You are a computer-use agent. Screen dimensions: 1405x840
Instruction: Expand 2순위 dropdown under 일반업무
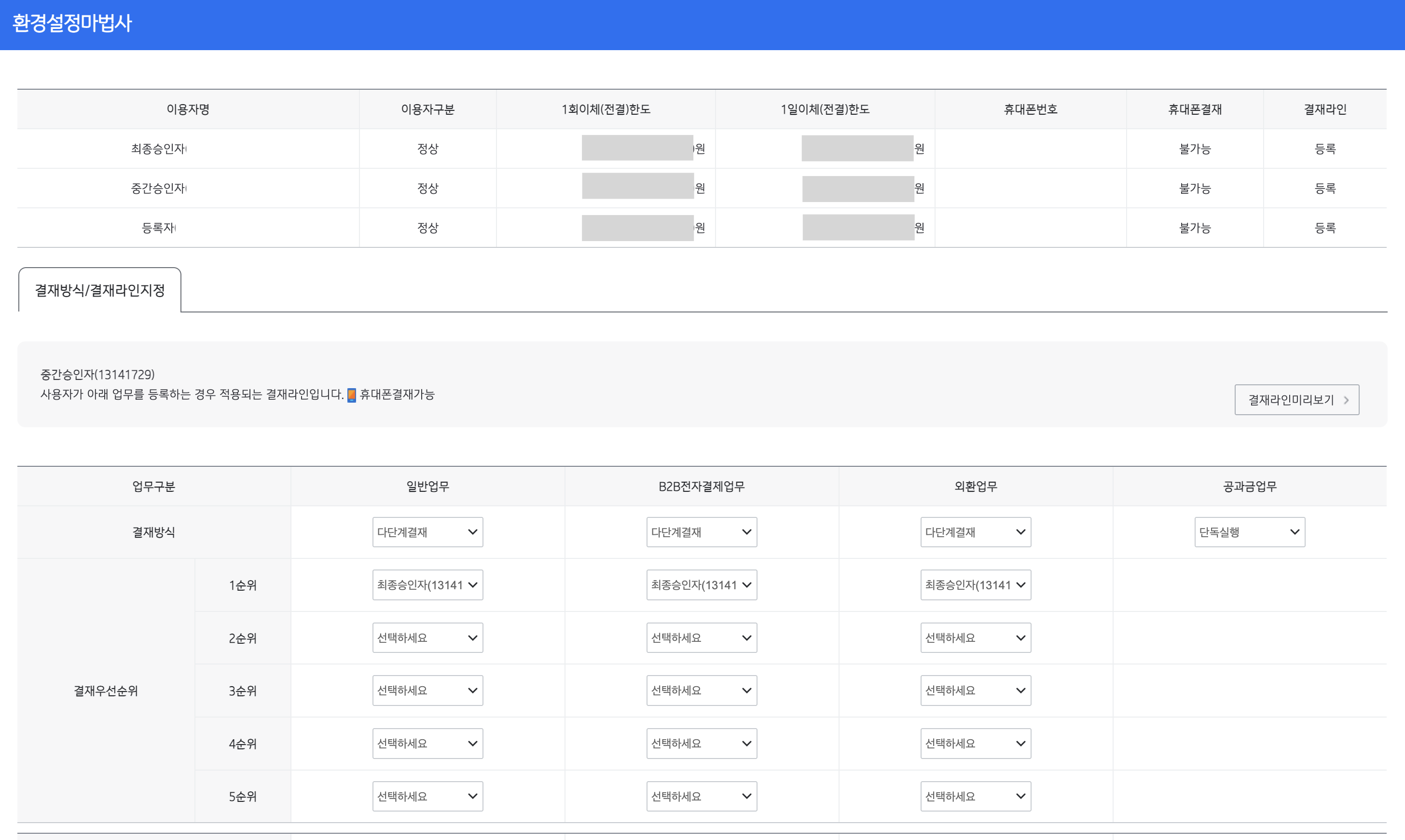(427, 638)
